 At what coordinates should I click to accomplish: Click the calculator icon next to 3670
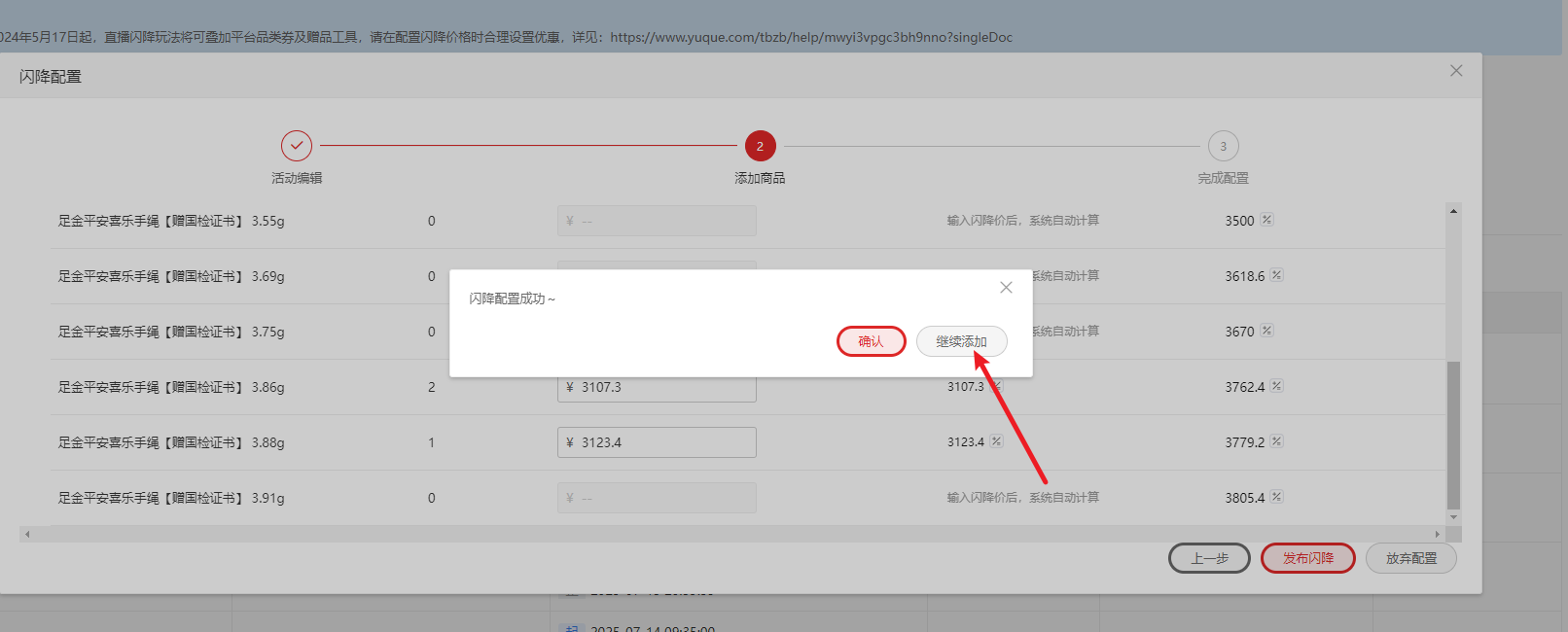tap(1266, 331)
